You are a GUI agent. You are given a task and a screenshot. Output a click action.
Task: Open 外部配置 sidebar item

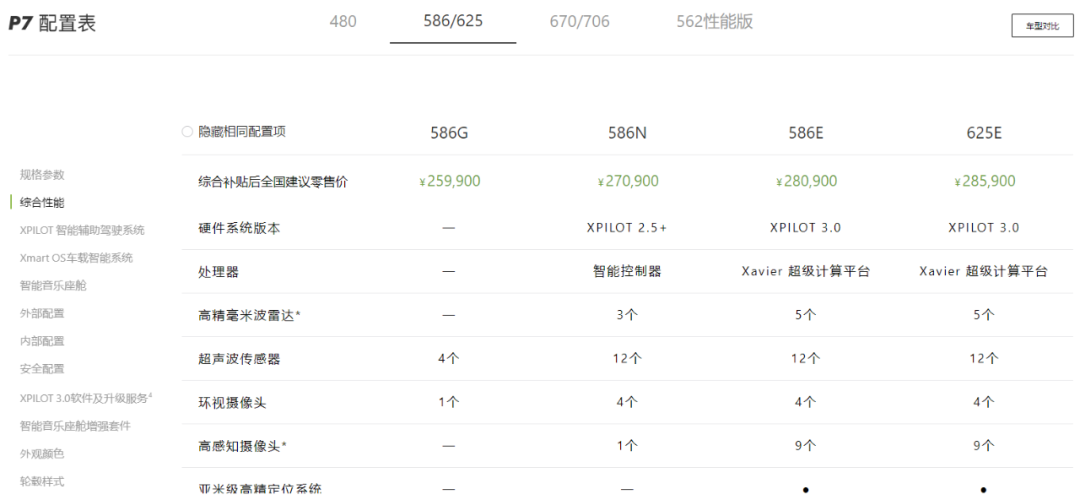[42, 313]
